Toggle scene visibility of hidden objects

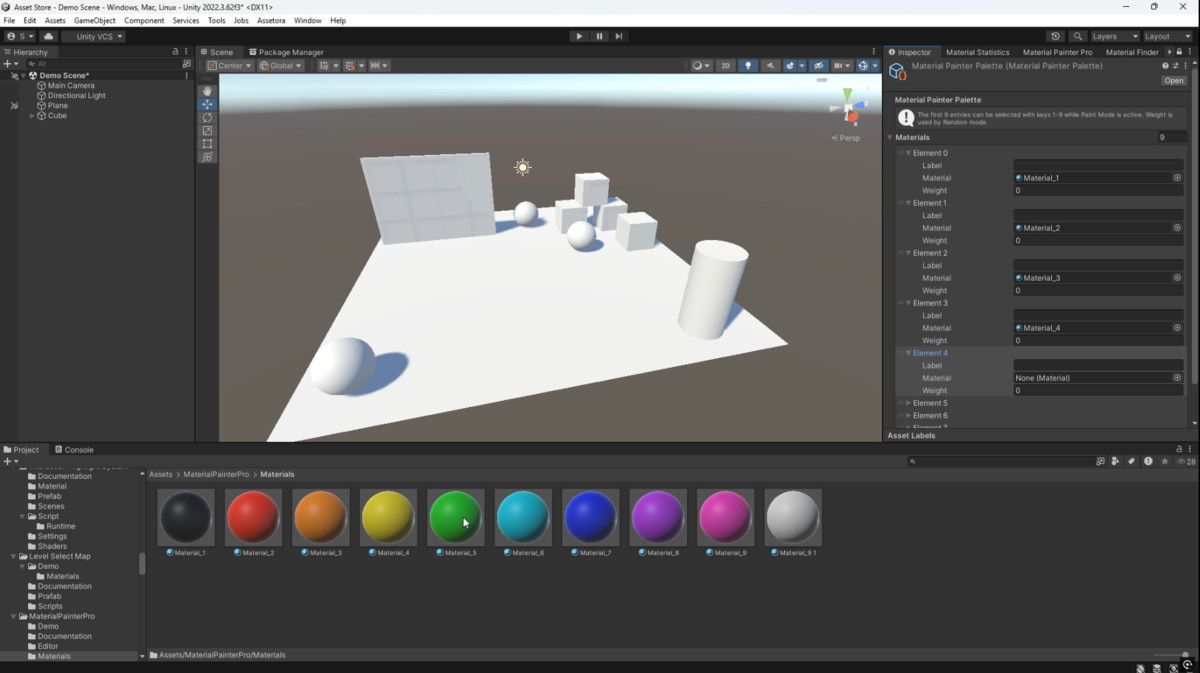[819, 66]
